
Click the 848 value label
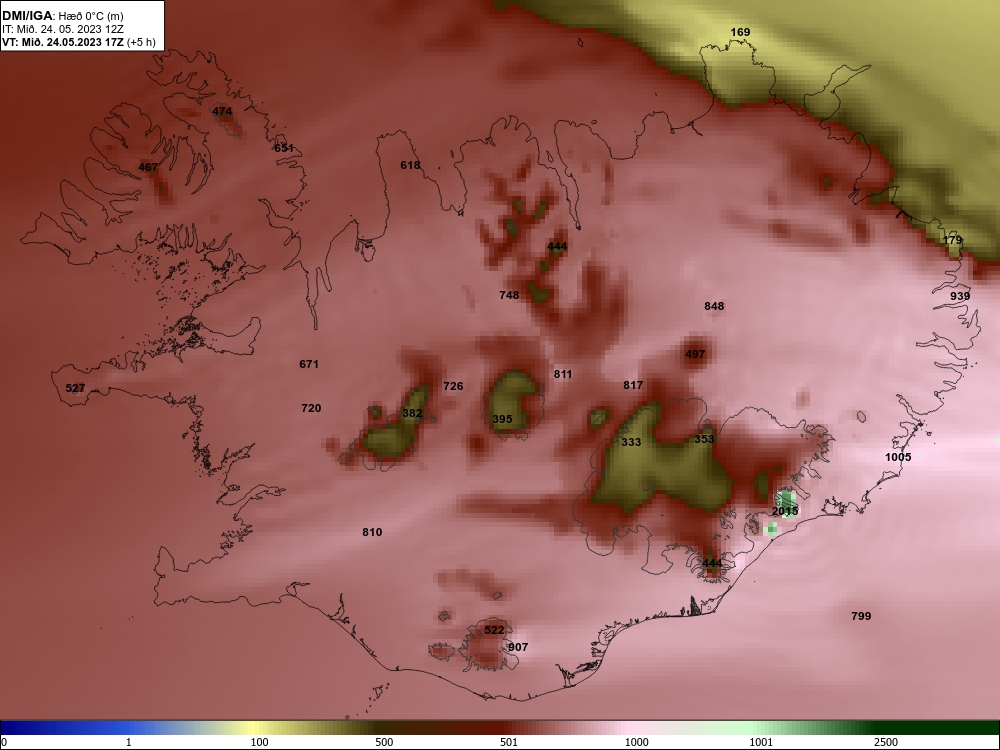tap(714, 306)
